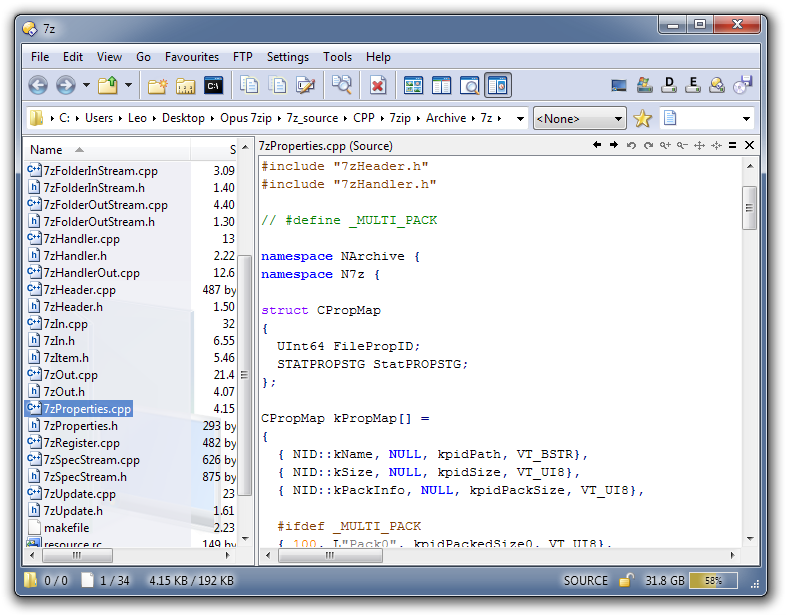Screen dimensions: 786x615
Task: Click the Desktop breadcrumb in path
Action: point(183,118)
